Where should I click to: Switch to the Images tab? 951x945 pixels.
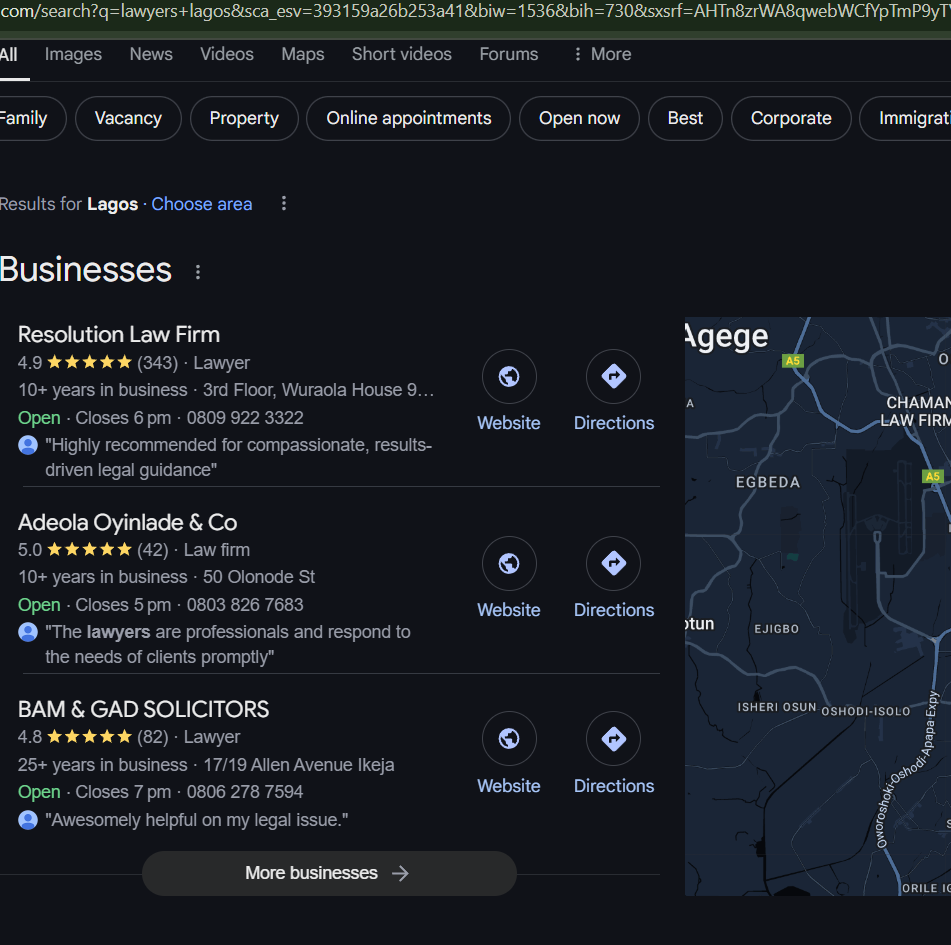click(x=73, y=54)
